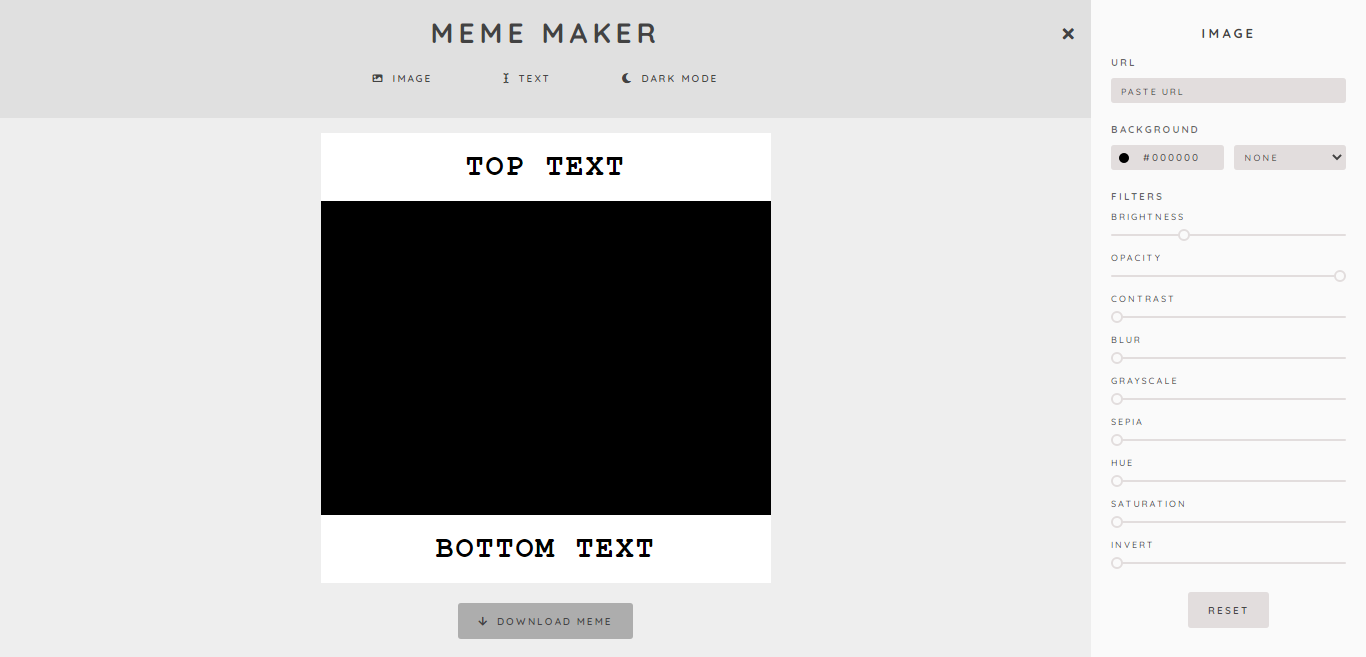The width and height of the screenshot is (1366, 657).
Task: Toggle Dark Mode
Action: [669, 78]
